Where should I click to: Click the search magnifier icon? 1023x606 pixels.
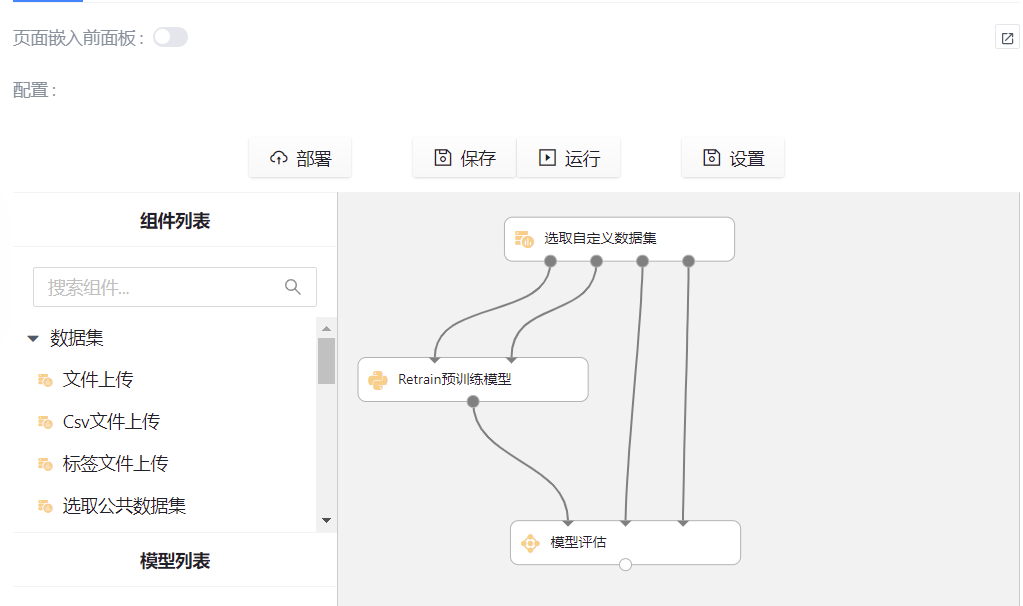click(293, 287)
